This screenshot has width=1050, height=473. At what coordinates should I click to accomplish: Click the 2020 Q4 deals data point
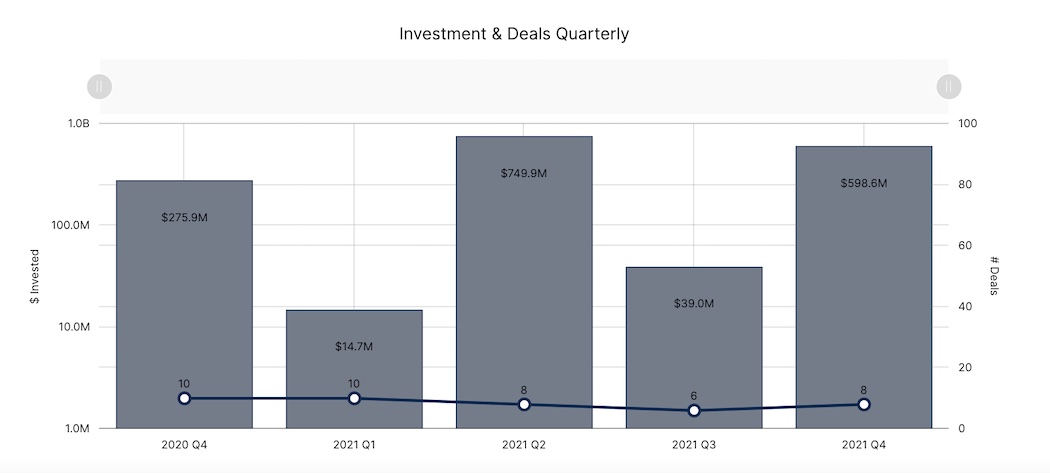(184, 398)
